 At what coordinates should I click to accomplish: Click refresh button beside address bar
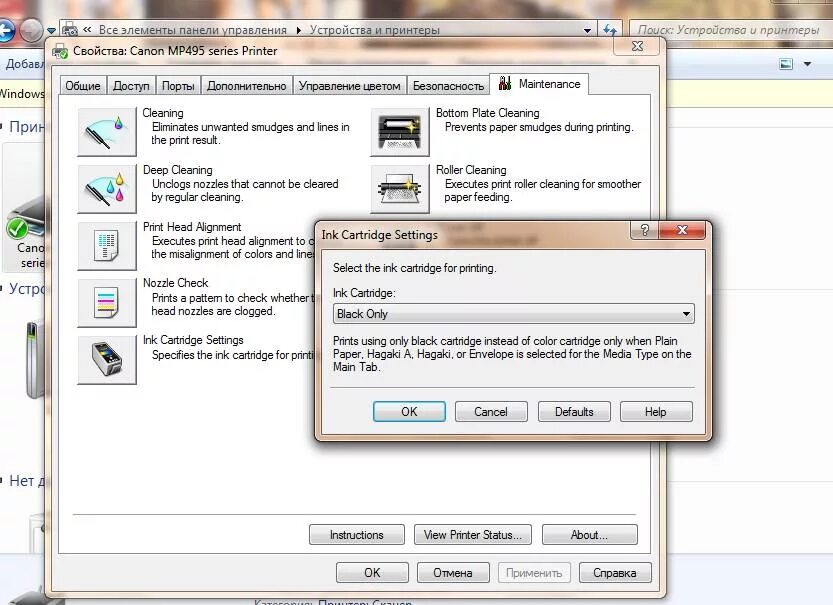[x=610, y=30]
